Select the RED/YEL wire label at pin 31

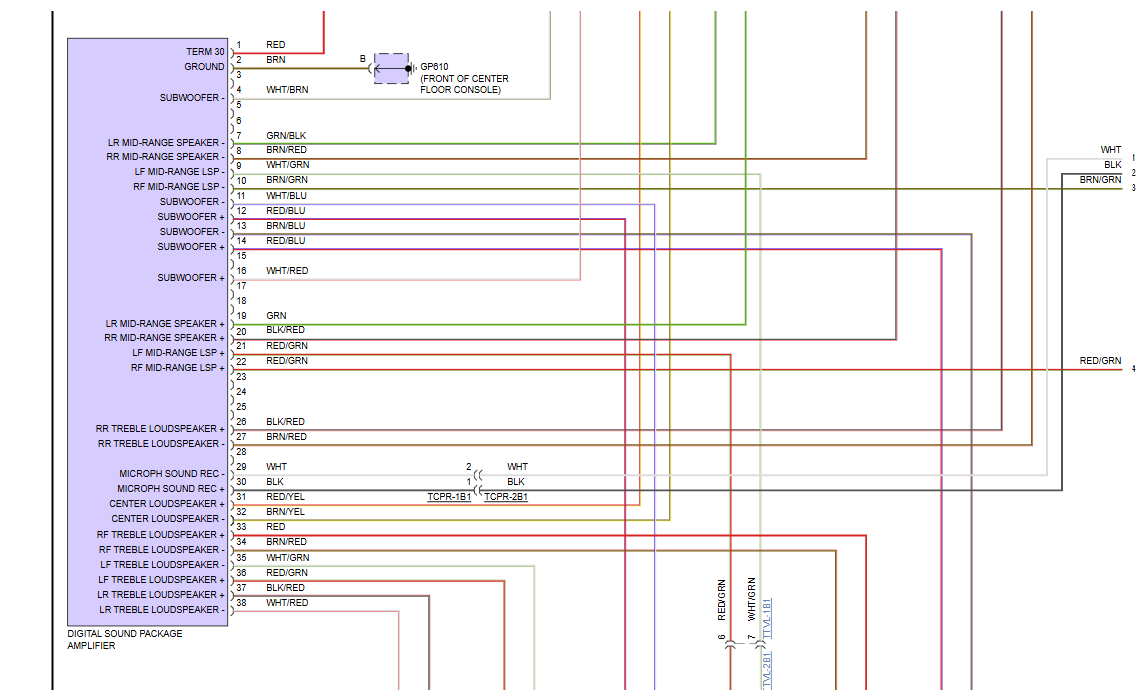point(285,497)
